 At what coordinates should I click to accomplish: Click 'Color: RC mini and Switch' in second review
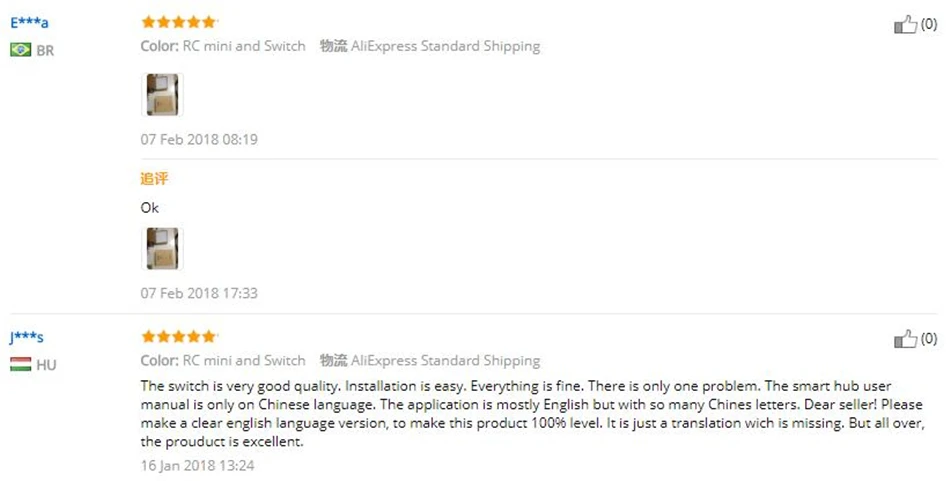click(223, 360)
